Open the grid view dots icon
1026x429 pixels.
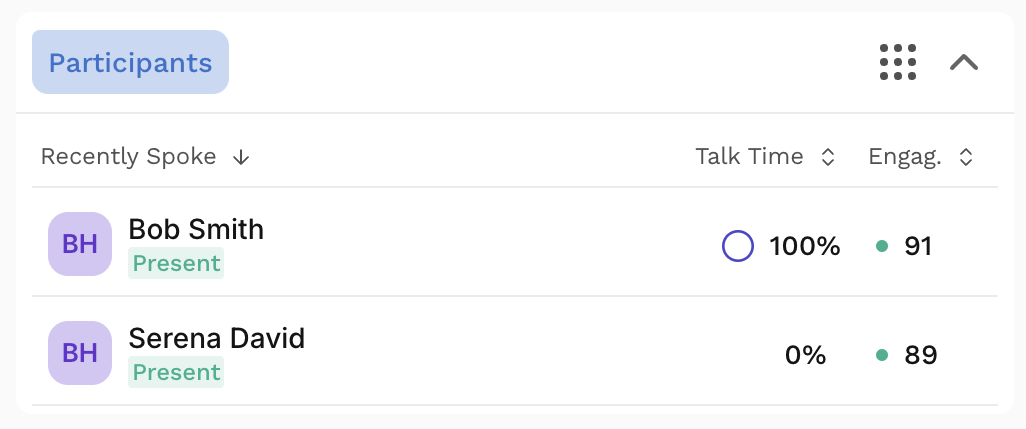[x=898, y=62]
